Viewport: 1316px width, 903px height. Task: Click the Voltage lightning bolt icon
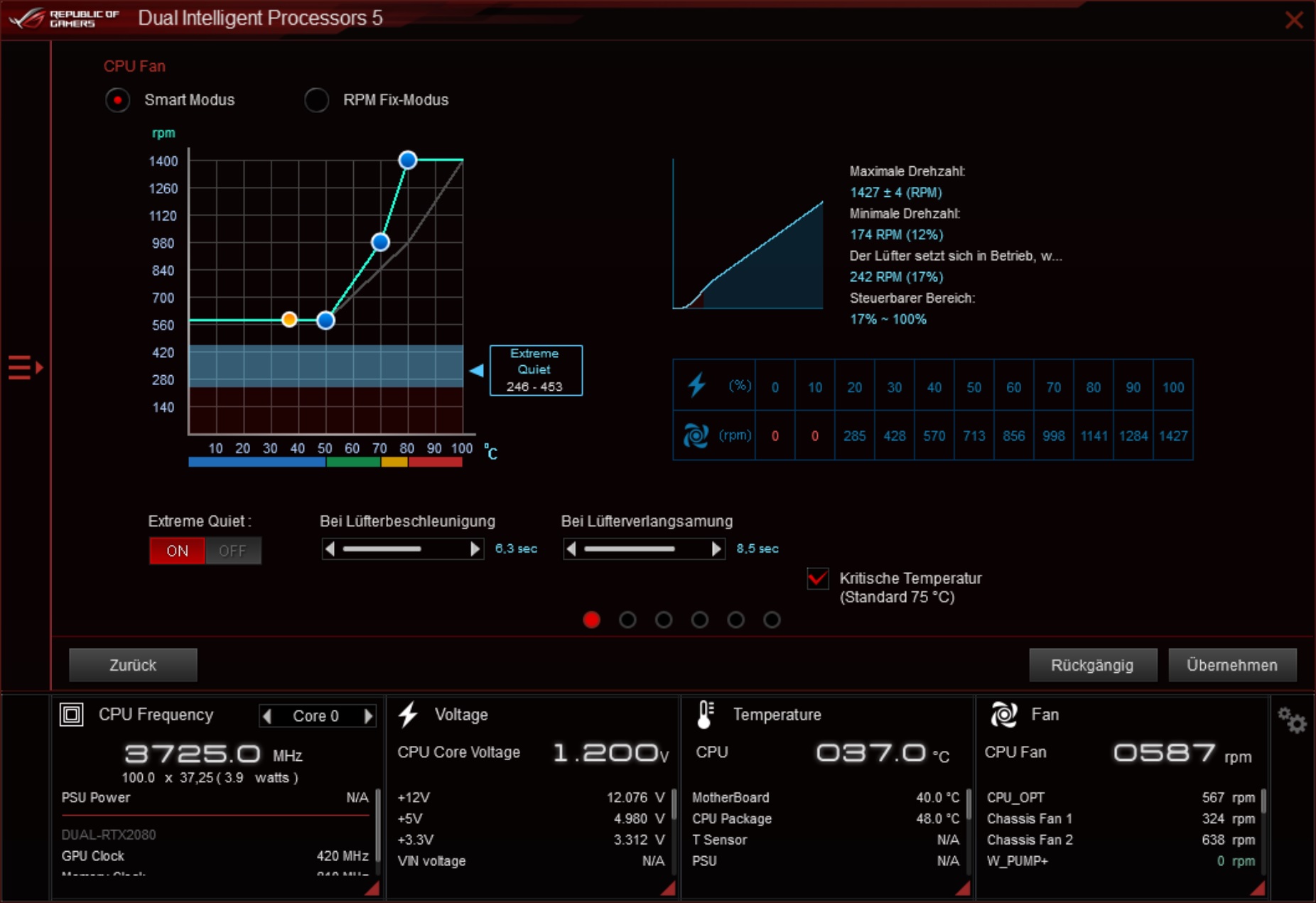[409, 715]
